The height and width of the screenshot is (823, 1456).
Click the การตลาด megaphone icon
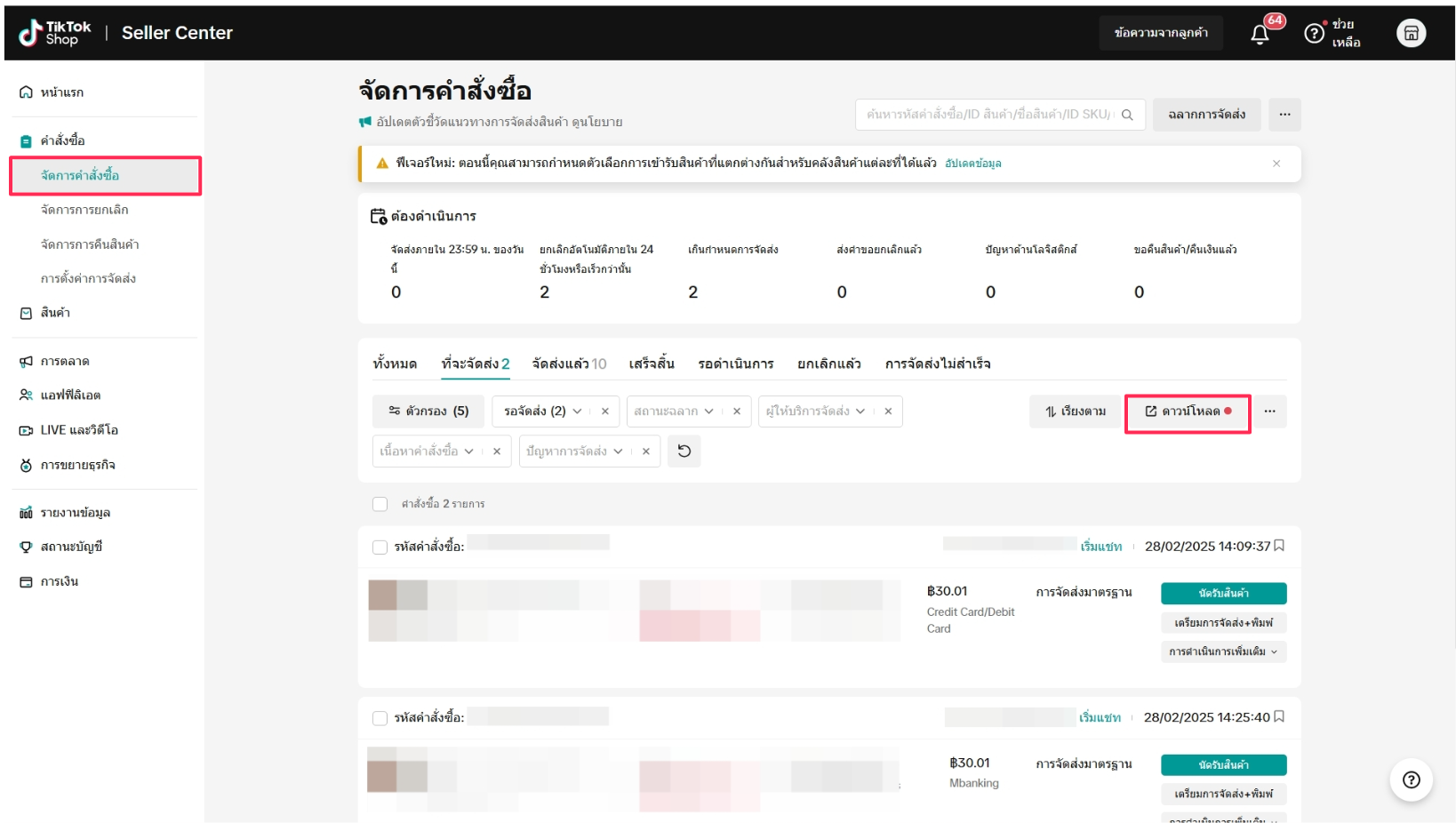26,362
